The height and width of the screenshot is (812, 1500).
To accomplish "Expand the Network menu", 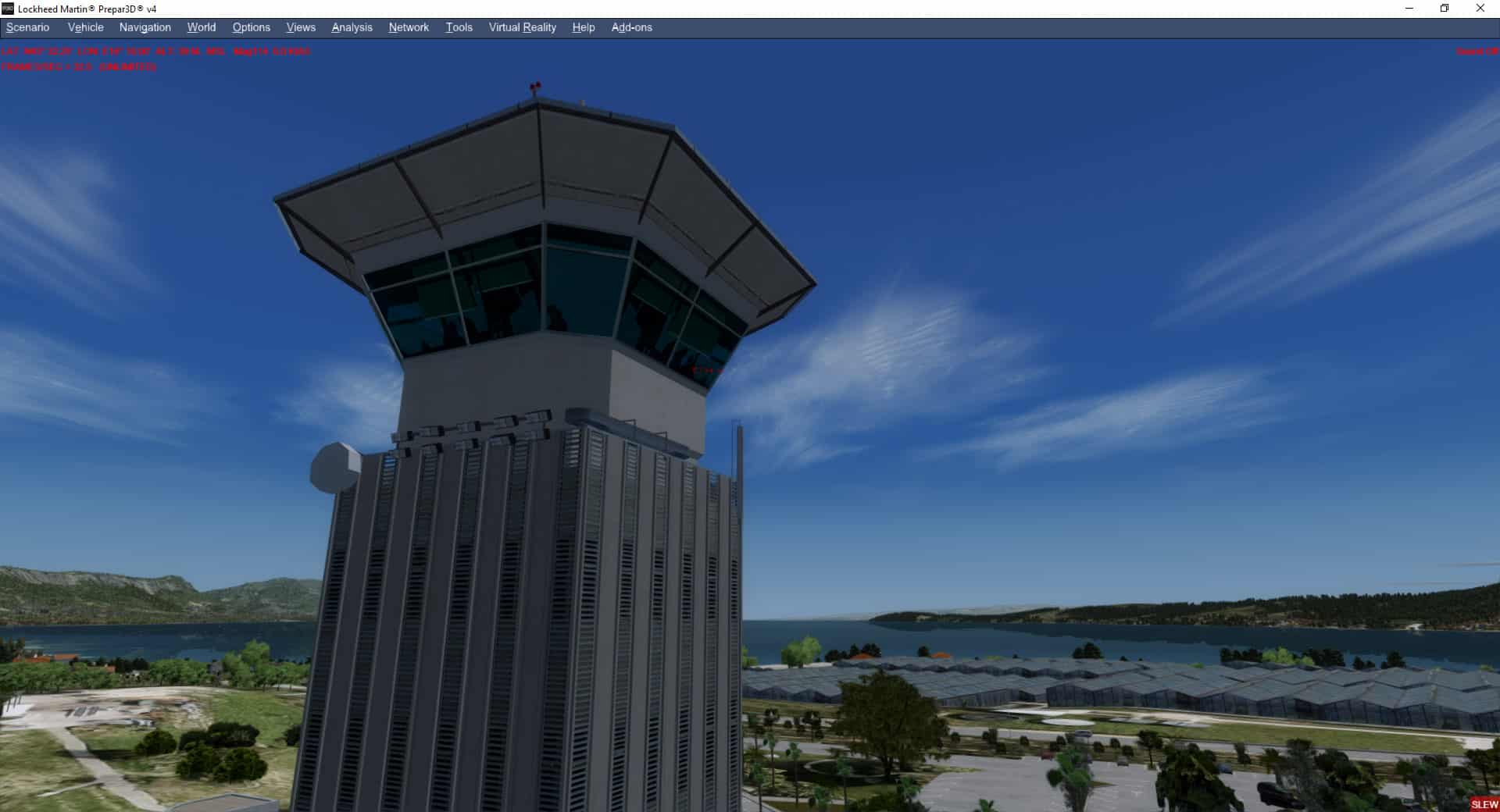I will [409, 27].
